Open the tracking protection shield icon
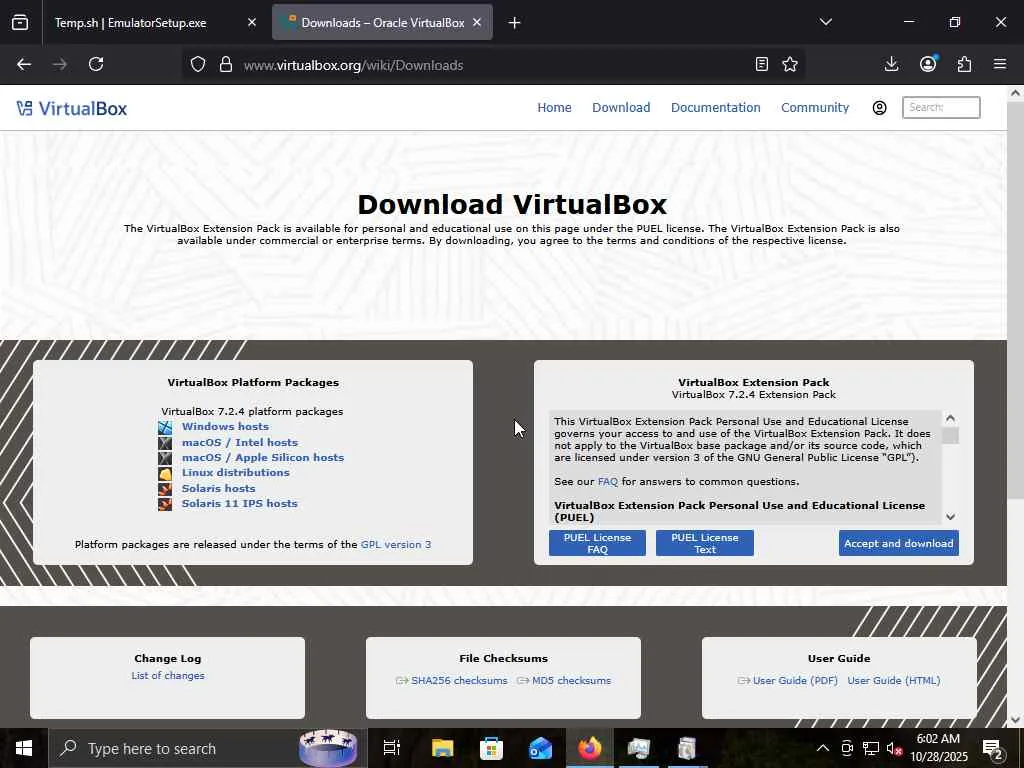The width and height of the screenshot is (1024, 768). point(198,65)
